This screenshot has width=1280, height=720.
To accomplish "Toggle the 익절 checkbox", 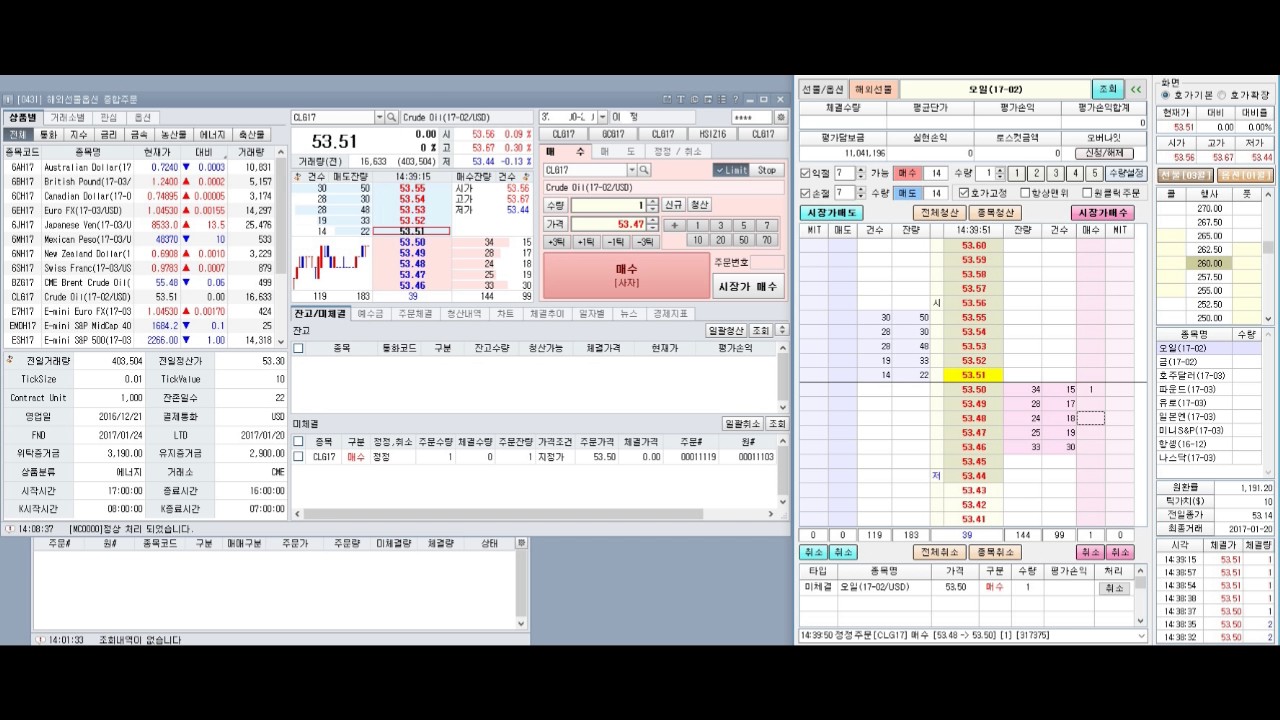I will (806, 174).
